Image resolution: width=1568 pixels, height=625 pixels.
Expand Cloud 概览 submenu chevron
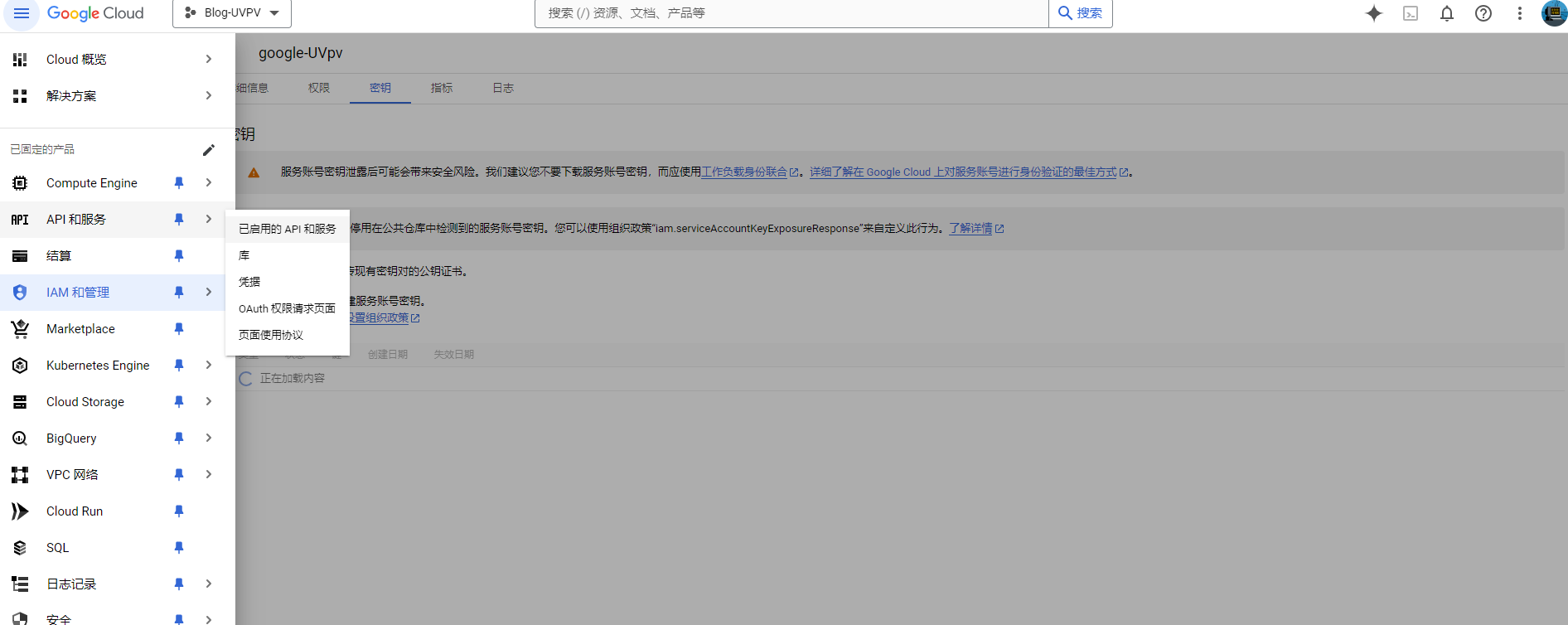(209, 60)
